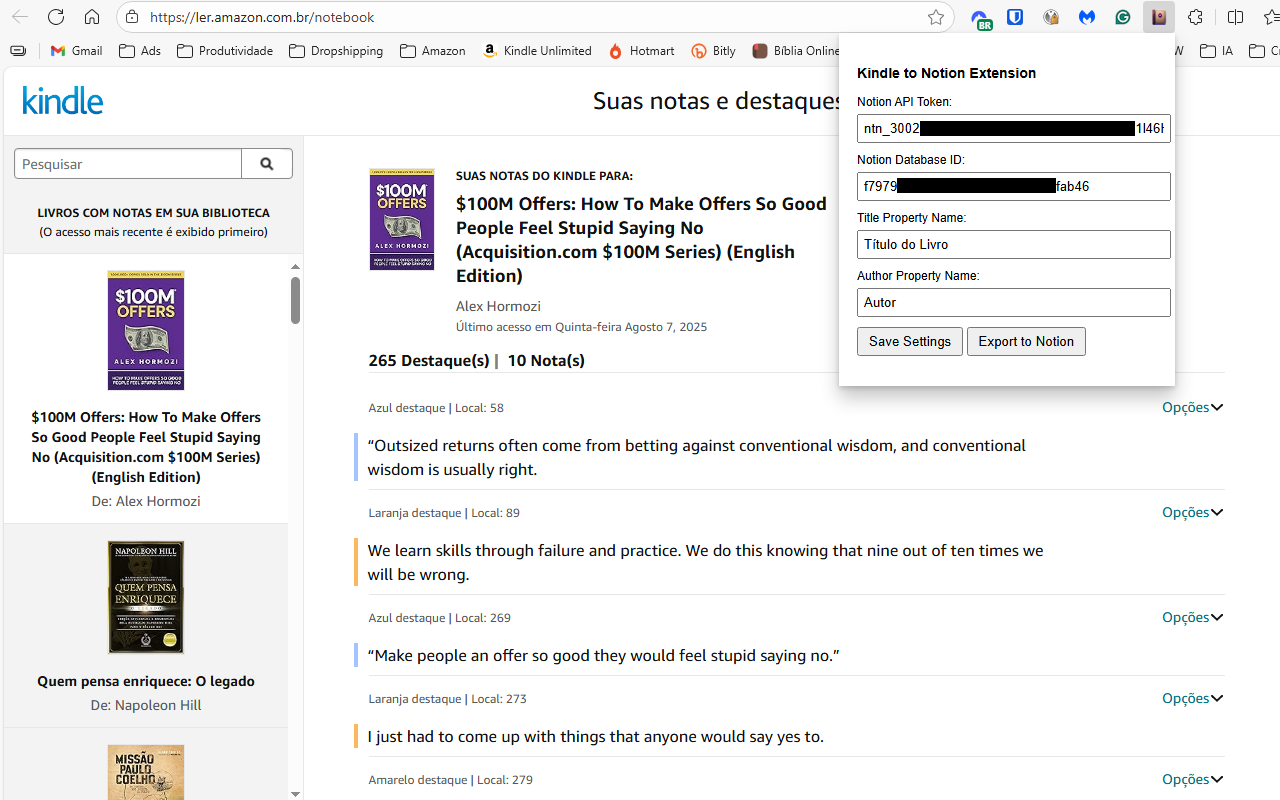Open Opções menu for highlight Local 279

pos(1192,780)
